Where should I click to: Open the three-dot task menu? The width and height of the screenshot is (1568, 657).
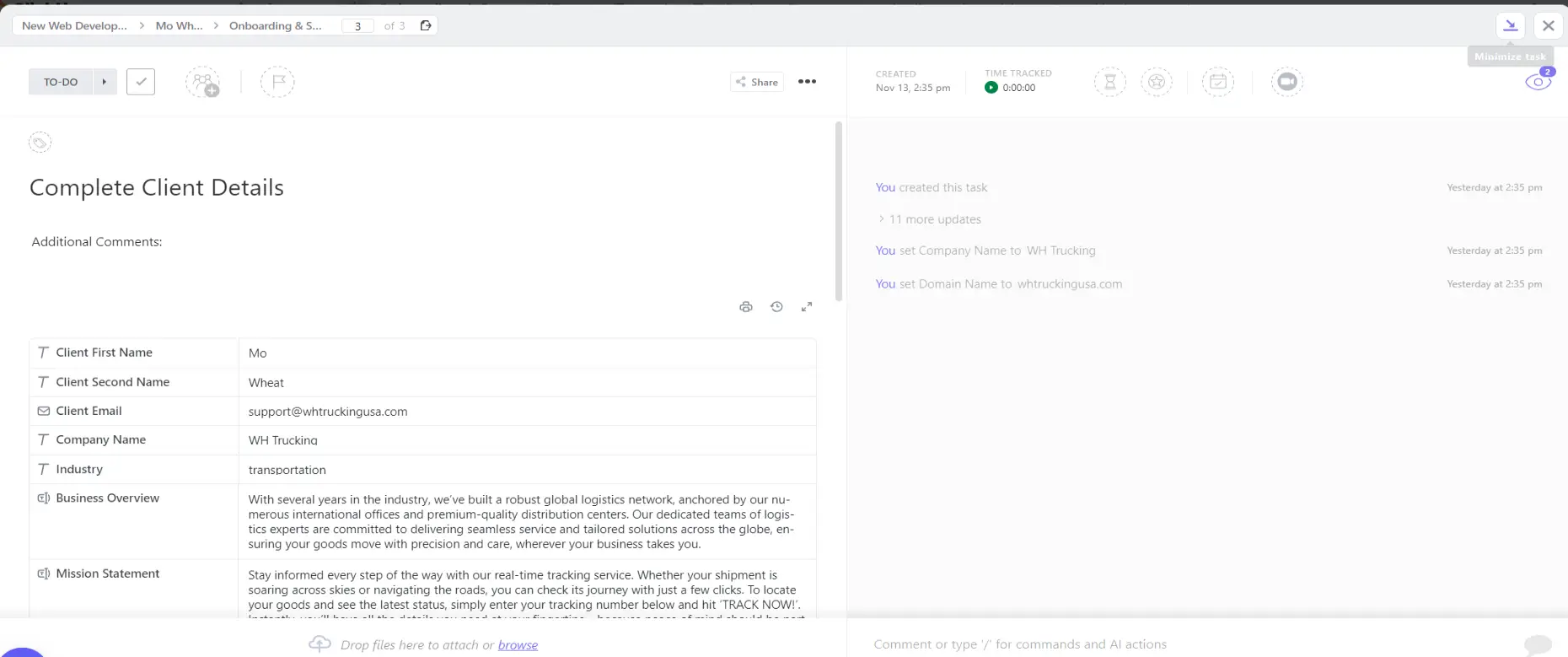(807, 82)
